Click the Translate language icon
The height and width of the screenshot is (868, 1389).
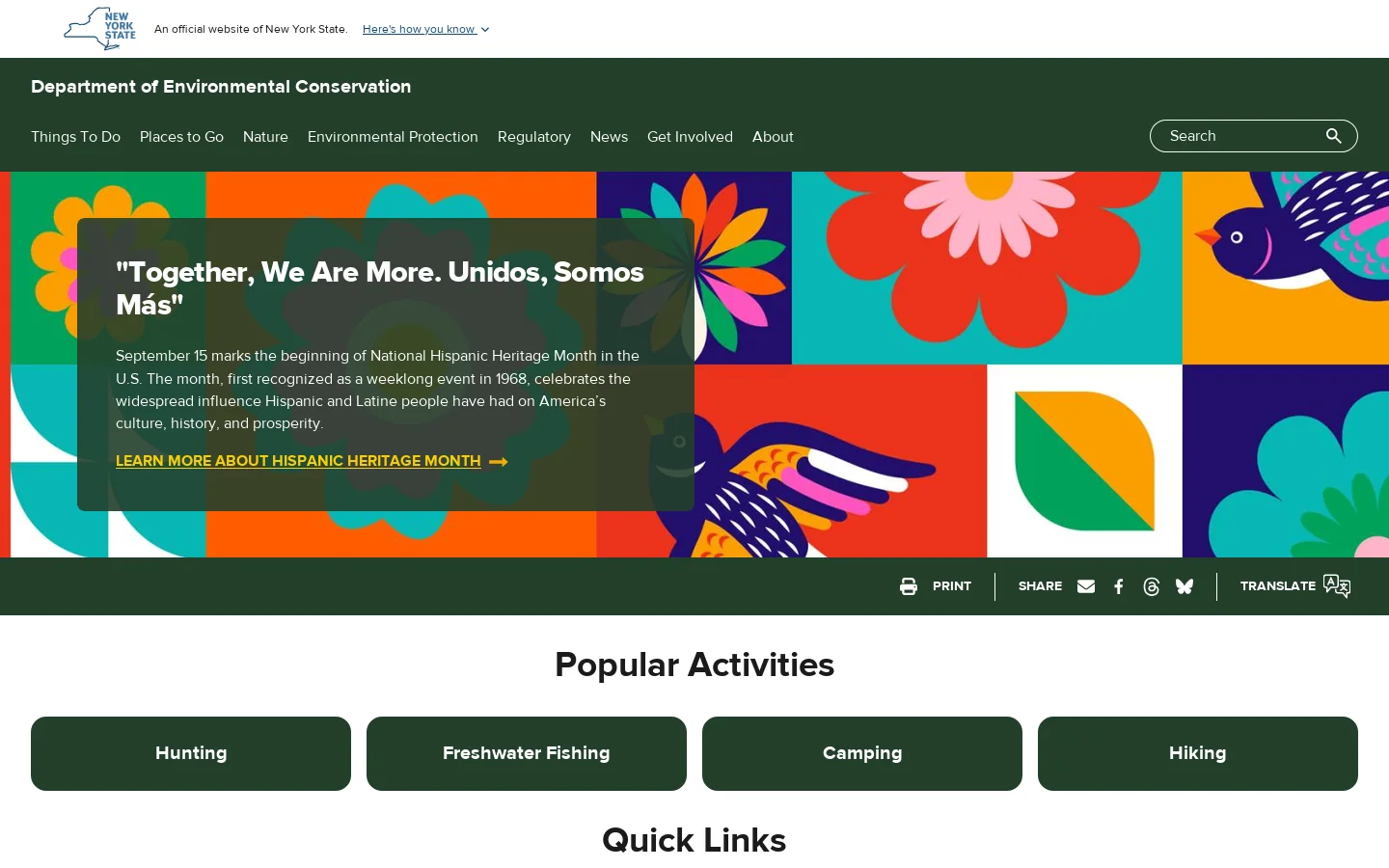click(x=1337, y=586)
